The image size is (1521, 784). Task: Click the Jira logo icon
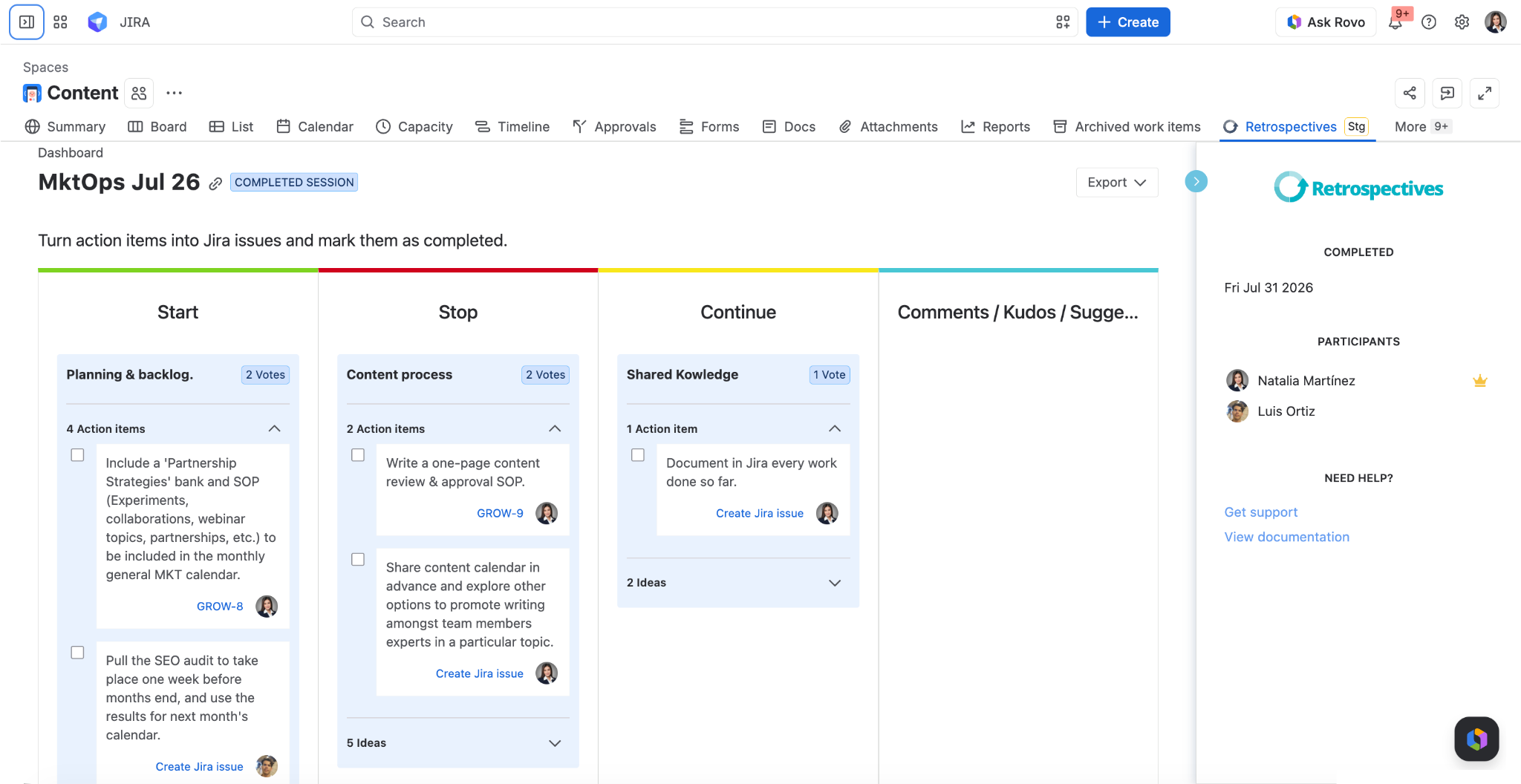(x=97, y=22)
